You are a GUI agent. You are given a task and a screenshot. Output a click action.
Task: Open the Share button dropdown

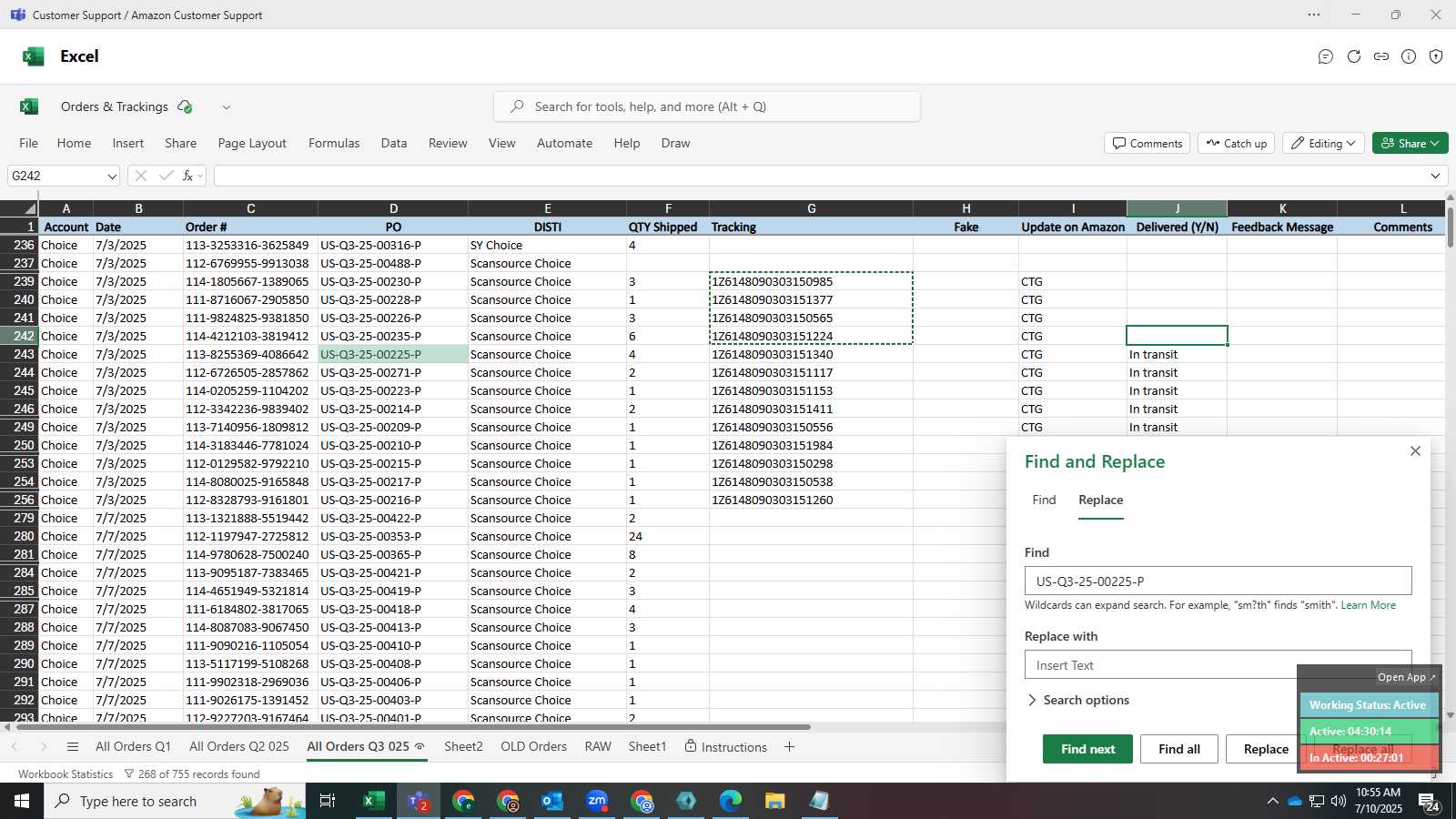[x=1410, y=143]
